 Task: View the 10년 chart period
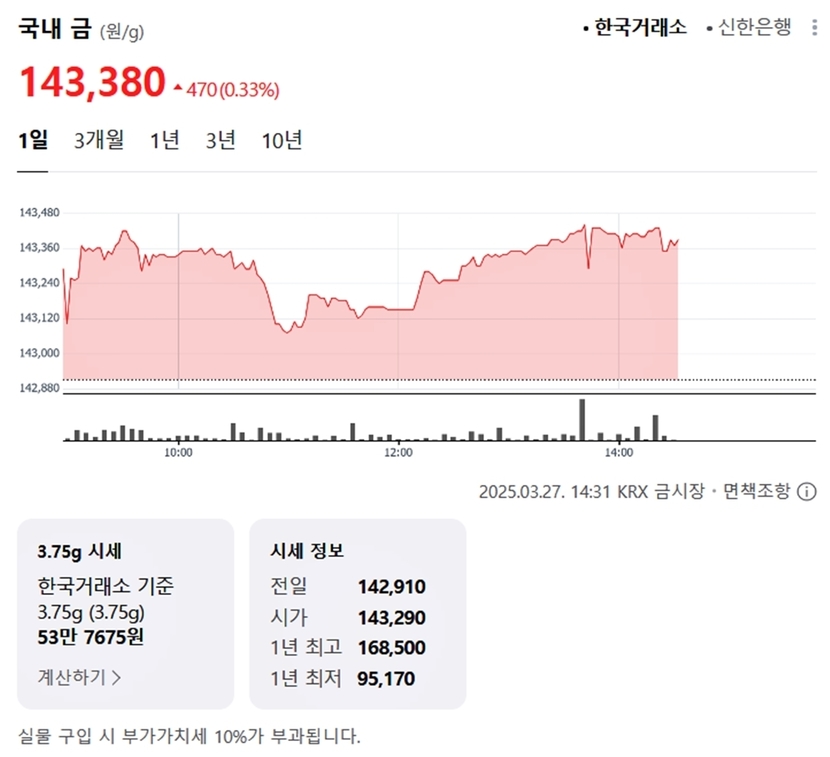(282, 140)
